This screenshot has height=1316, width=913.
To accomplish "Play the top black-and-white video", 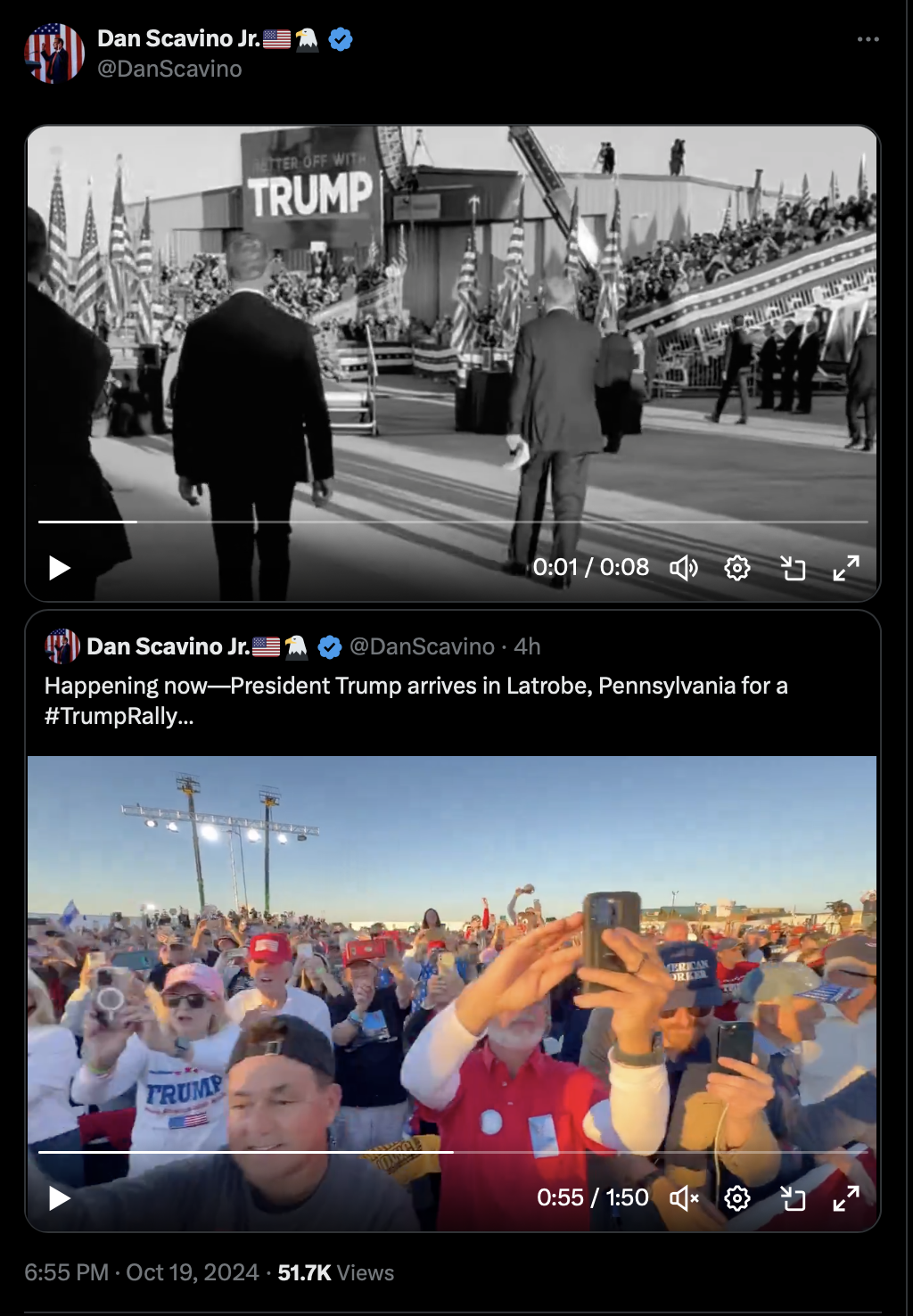I will click(x=60, y=568).
